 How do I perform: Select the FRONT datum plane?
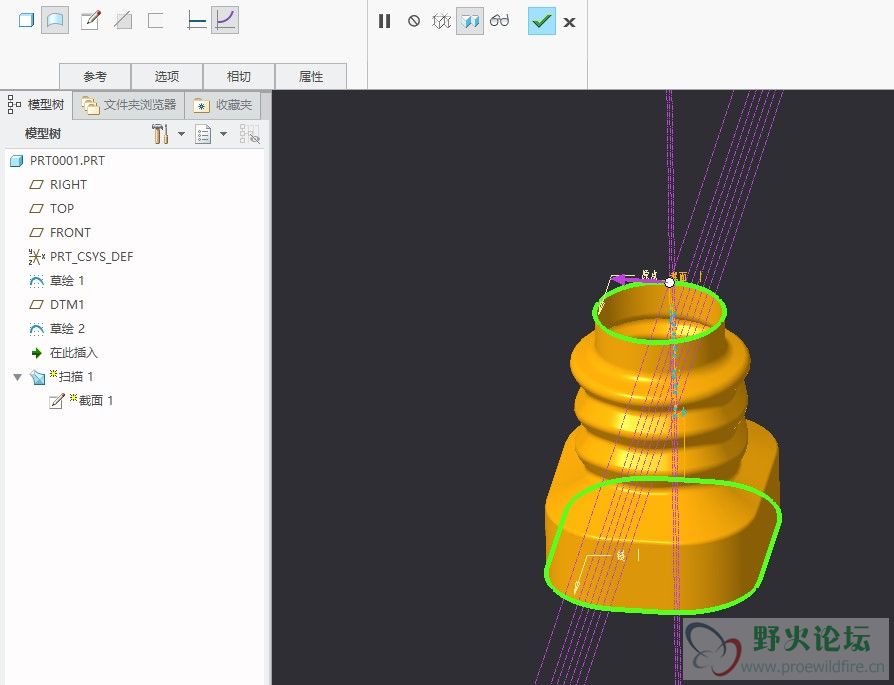70,233
